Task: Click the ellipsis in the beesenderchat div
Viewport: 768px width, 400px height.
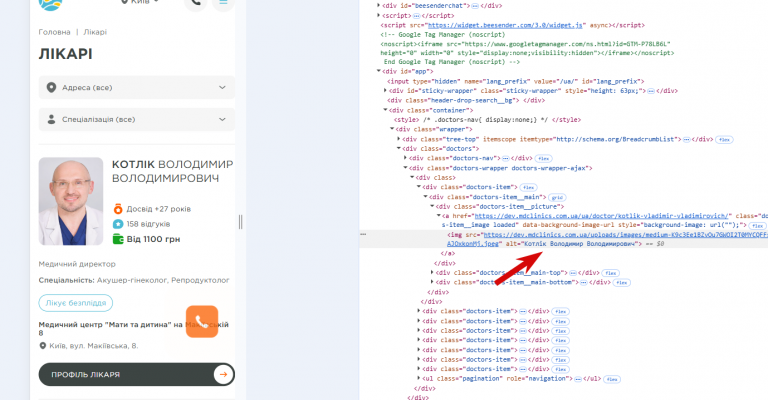Action: 475,6
